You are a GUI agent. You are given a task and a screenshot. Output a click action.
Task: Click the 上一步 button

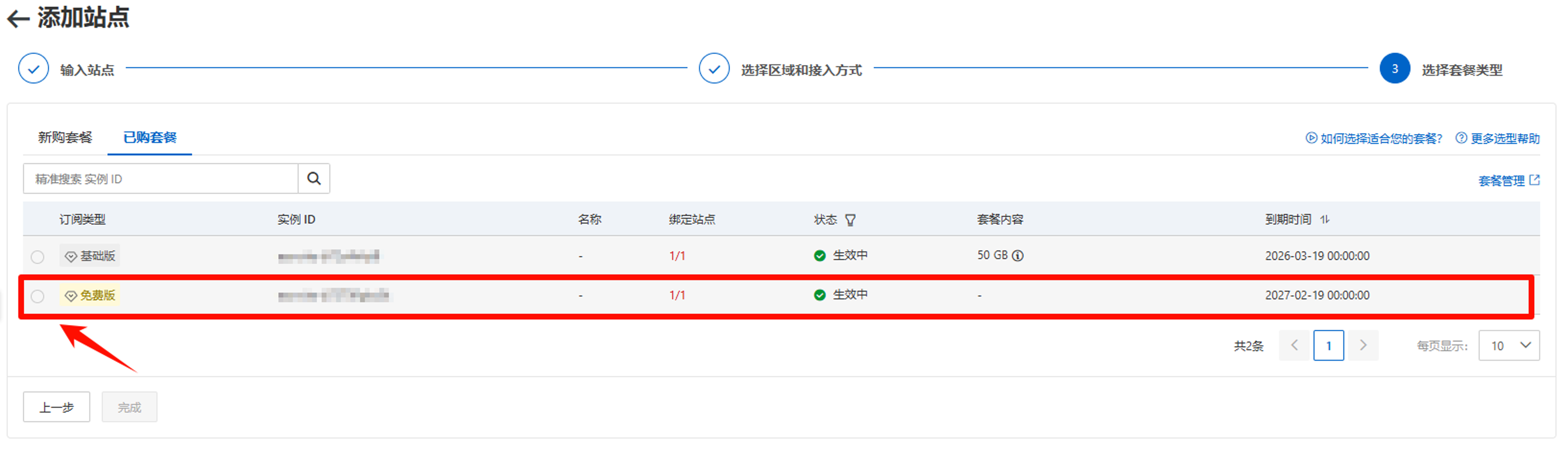tap(57, 407)
